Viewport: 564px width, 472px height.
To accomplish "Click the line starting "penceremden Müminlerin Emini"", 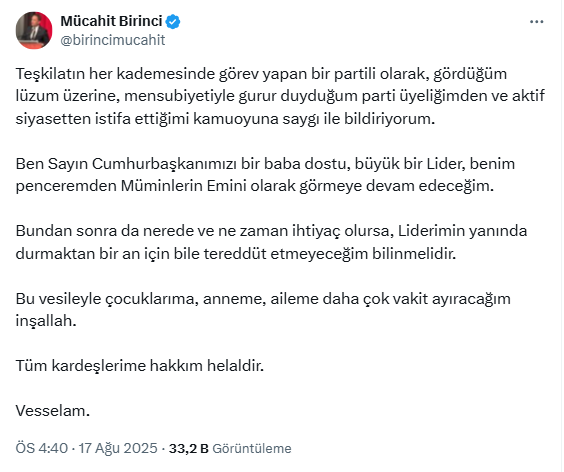I will pyautogui.click(x=255, y=186).
